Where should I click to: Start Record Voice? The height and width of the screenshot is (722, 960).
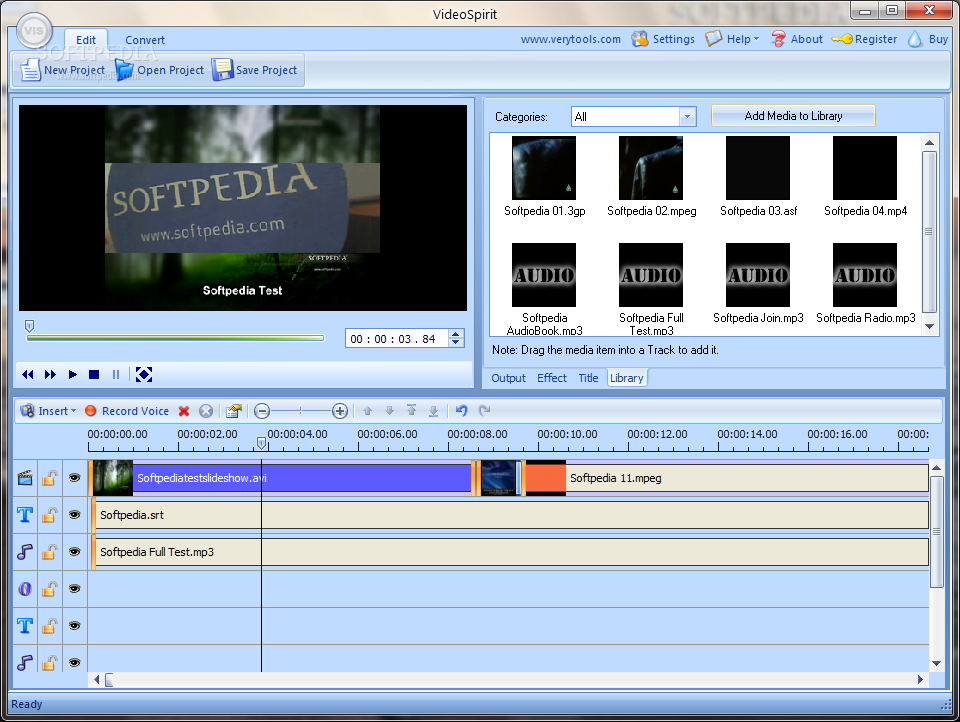click(x=127, y=411)
